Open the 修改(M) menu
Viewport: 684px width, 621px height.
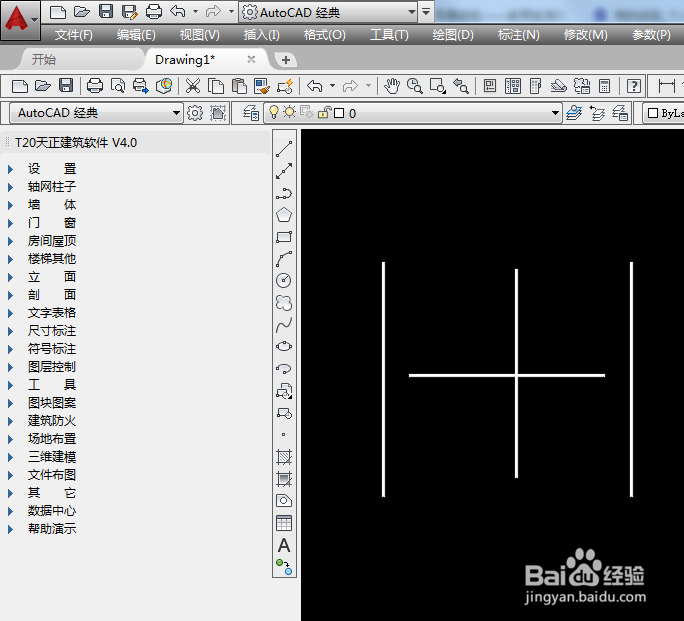pos(585,34)
